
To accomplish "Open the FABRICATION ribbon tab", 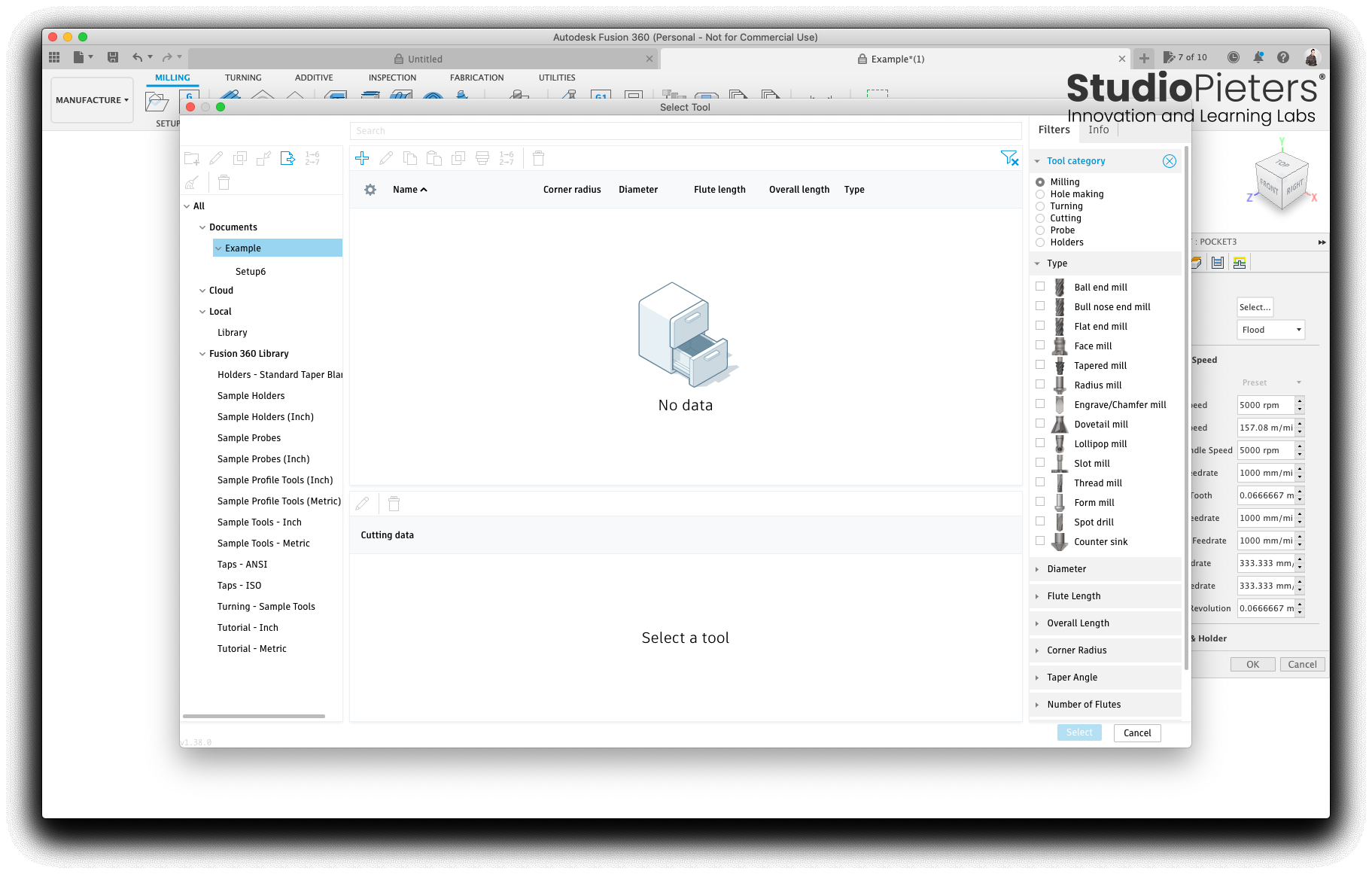I will click(476, 78).
